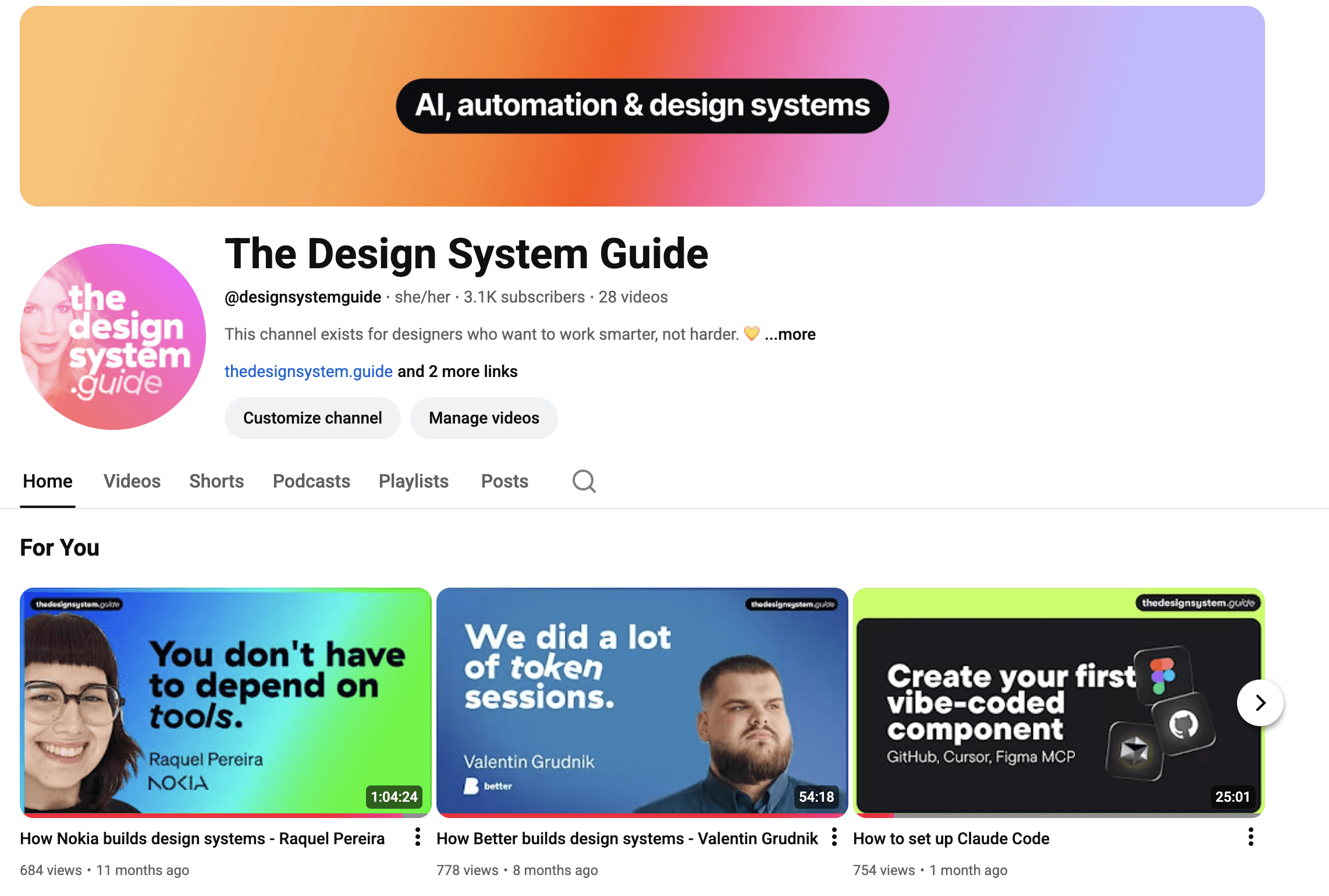Image resolution: width=1329 pixels, height=896 pixels.
Task: Open the Shorts tab
Action: [216, 481]
